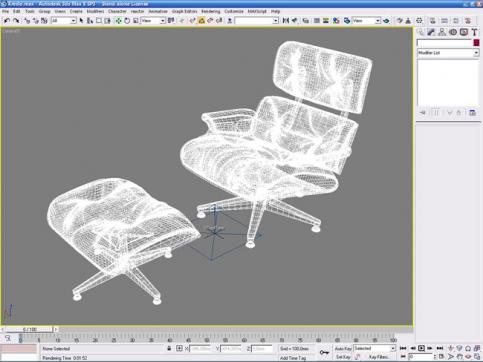Screen dimensions: 483x362
Task: Click the Named Selection Sets icon
Action: [230, 21]
